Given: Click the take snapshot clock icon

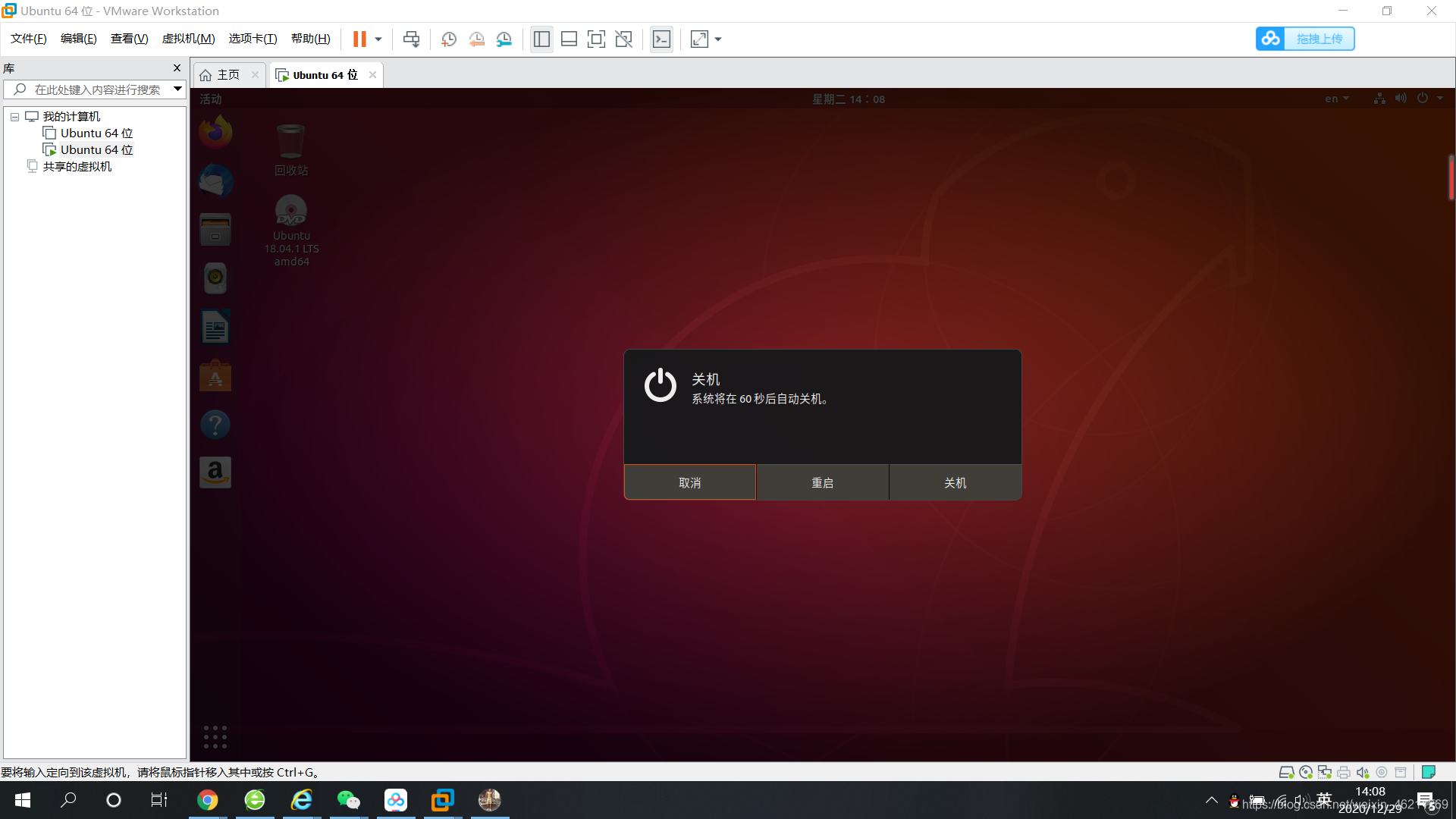Looking at the screenshot, I should (448, 39).
